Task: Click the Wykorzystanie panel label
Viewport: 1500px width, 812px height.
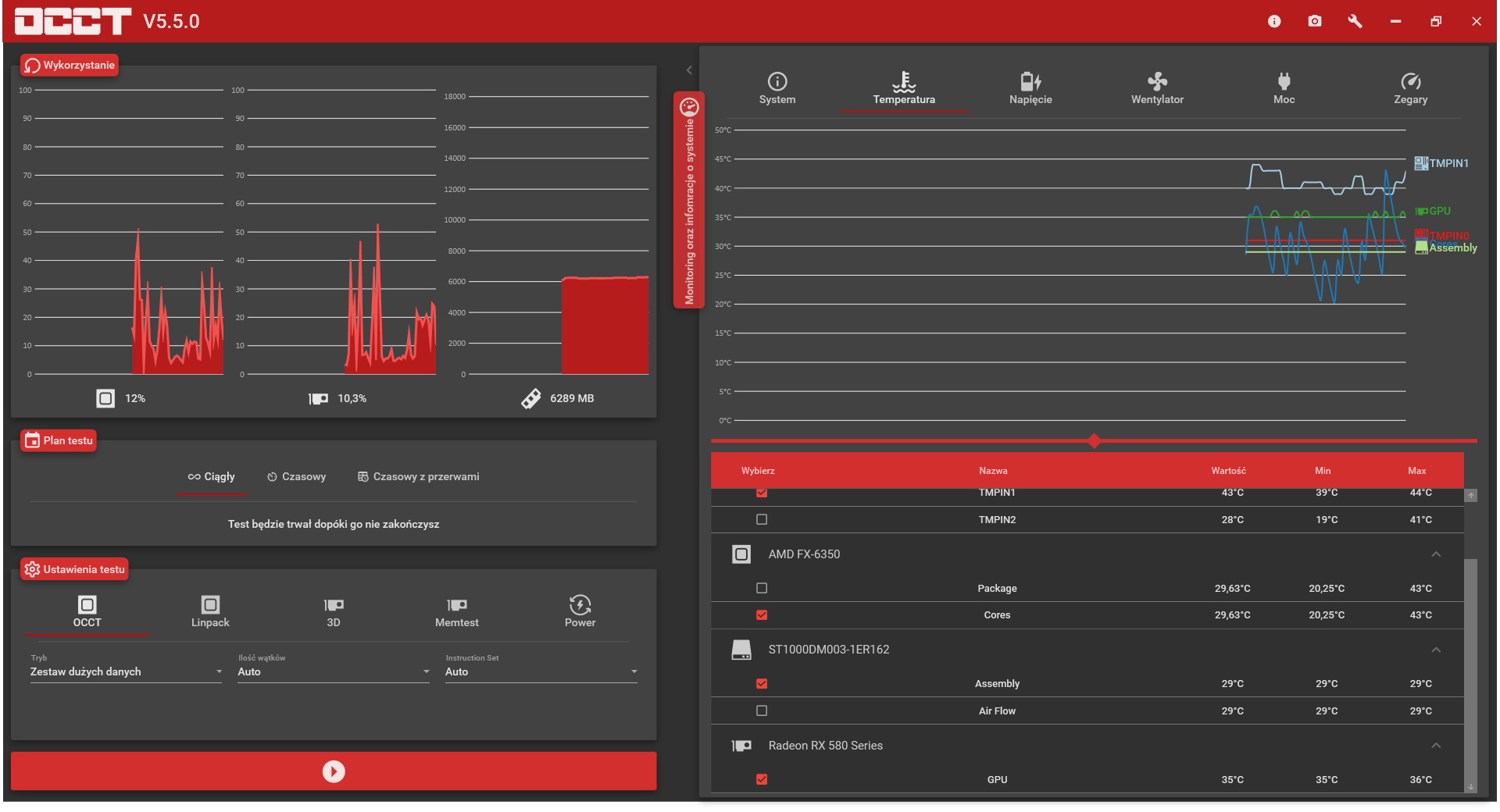Action: click(70, 65)
